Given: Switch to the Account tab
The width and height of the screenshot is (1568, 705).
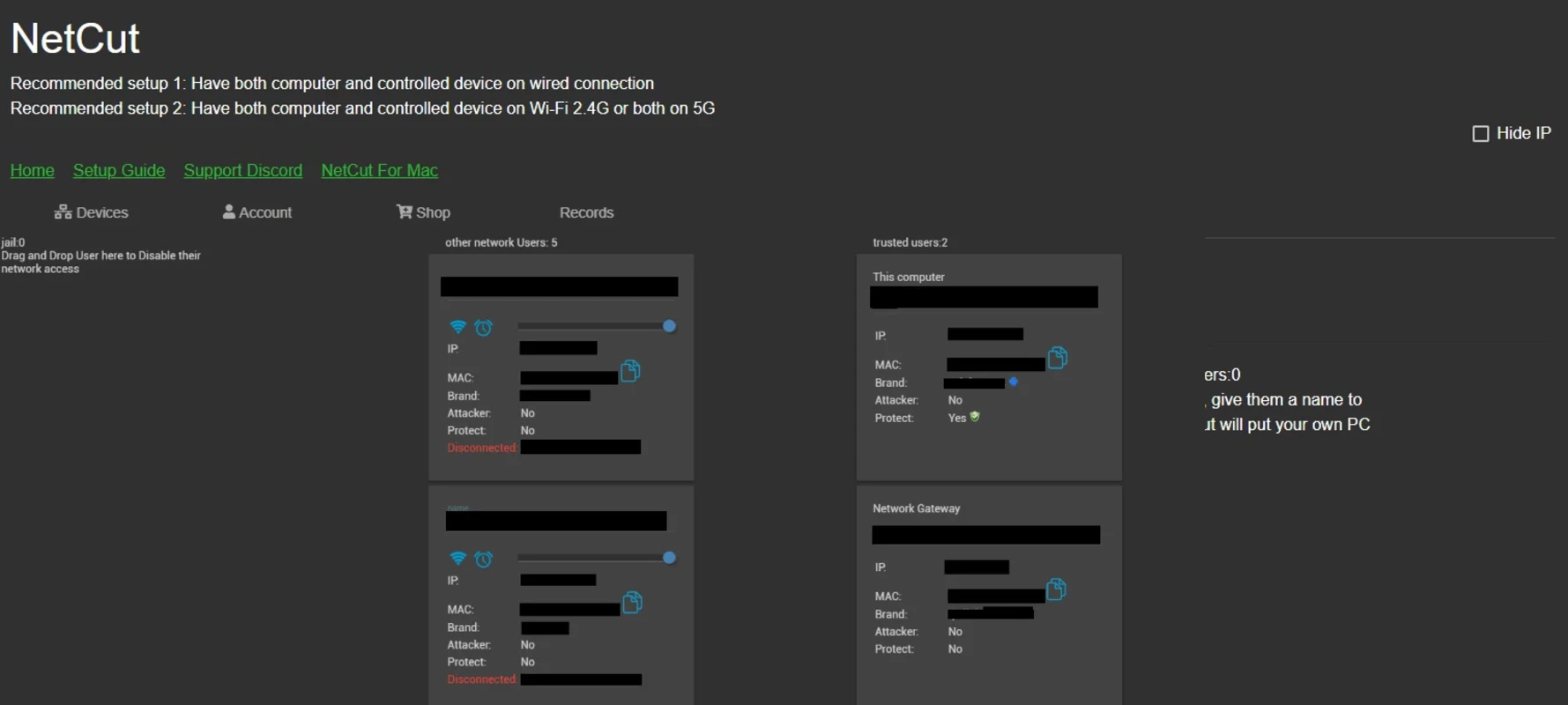Looking at the screenshot, I should pyautogui.click(x=257, y=212).
